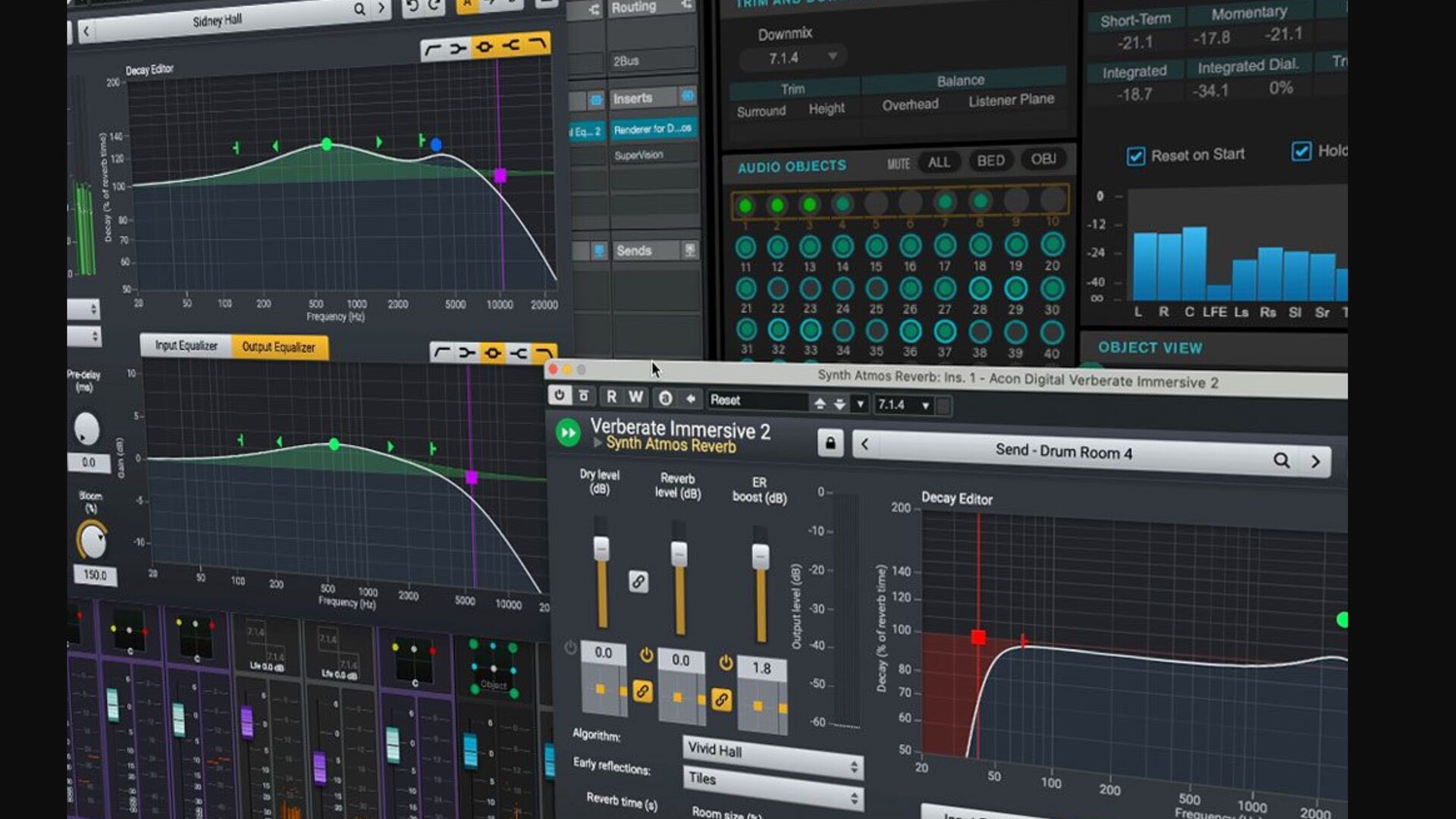This screenshot has height=819, width=1456.
Task: Enable the Reset on Start checkbox
Action: point(1135,156)
